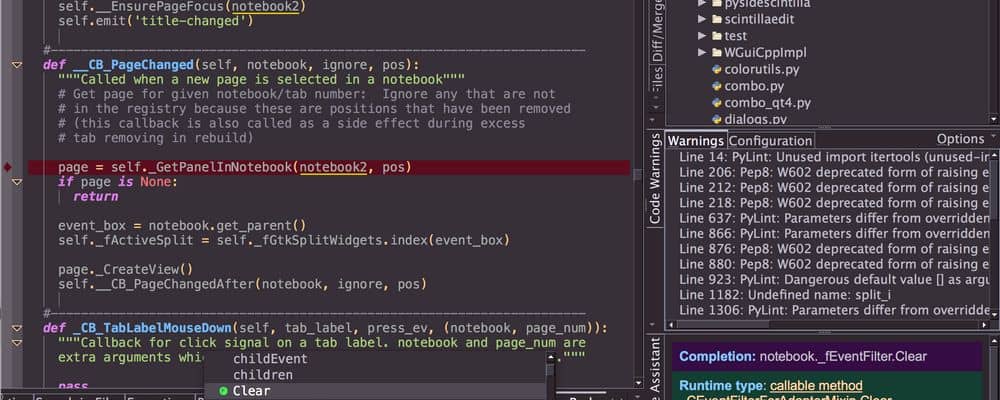Viewport: 1000px width, 400px height.
Task: Select 'children' in the autocomplete list
Action: 262,375
